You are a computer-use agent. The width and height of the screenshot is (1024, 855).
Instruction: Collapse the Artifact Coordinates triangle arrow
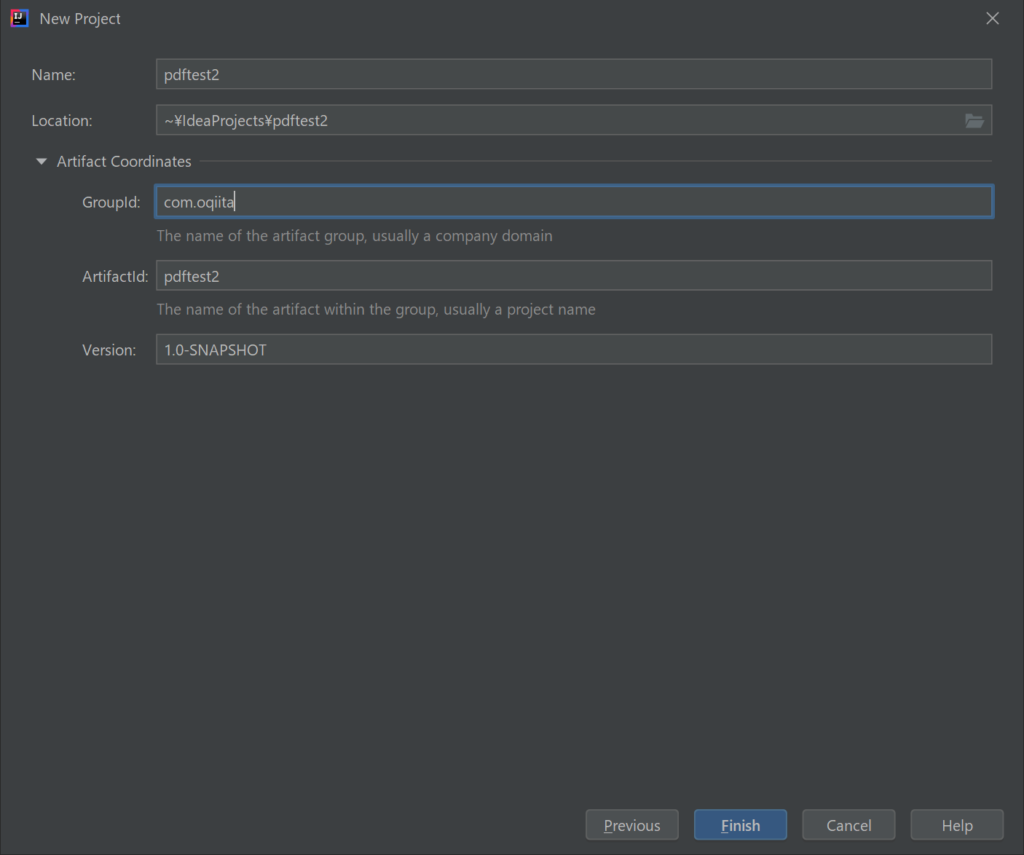click(x=41, y=161)
